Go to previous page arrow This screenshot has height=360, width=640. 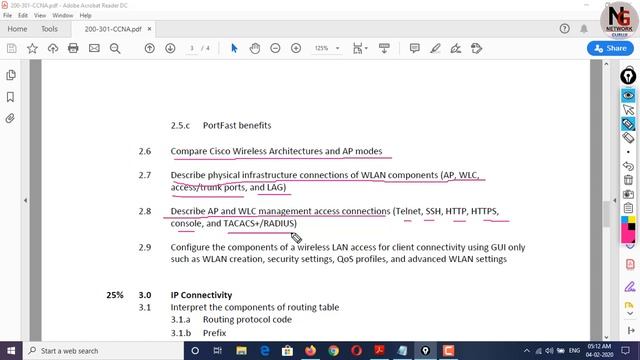coord(150,49)
